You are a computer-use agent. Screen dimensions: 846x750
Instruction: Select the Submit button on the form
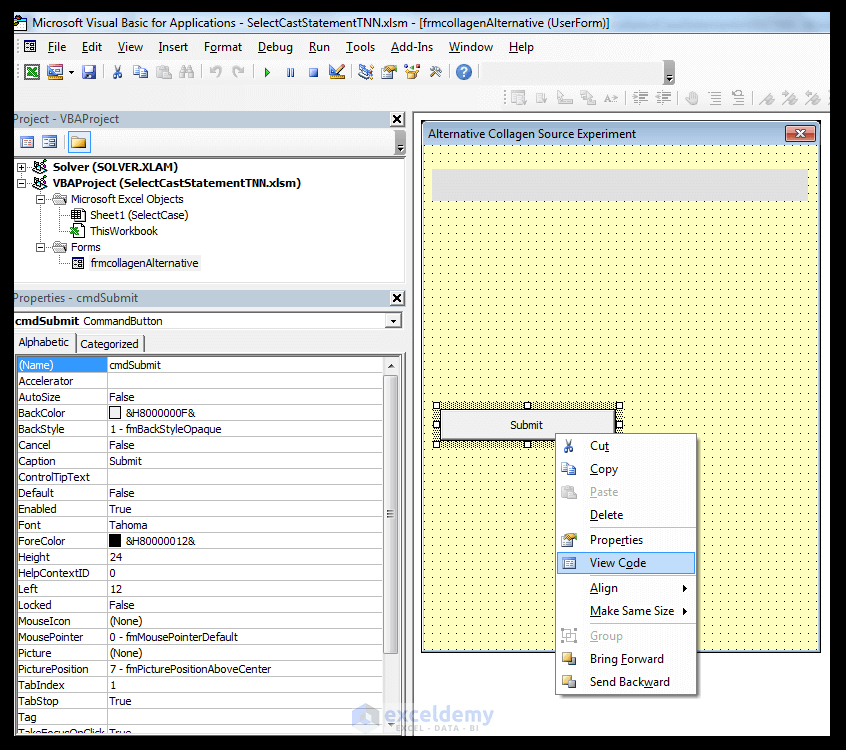(526, 424)
